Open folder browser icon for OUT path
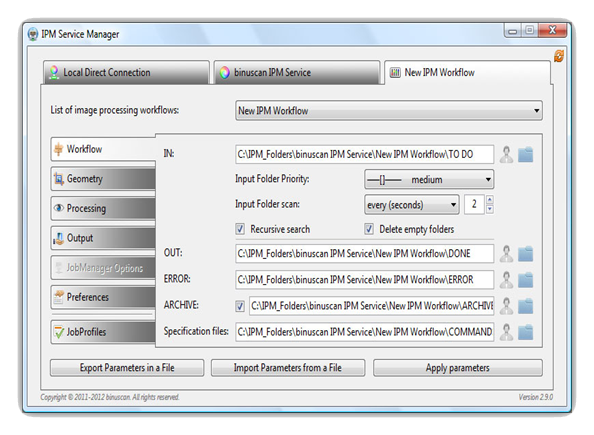The height and width of the screenshot is (435, 594). pyautogui.click(x=525, y=254)
